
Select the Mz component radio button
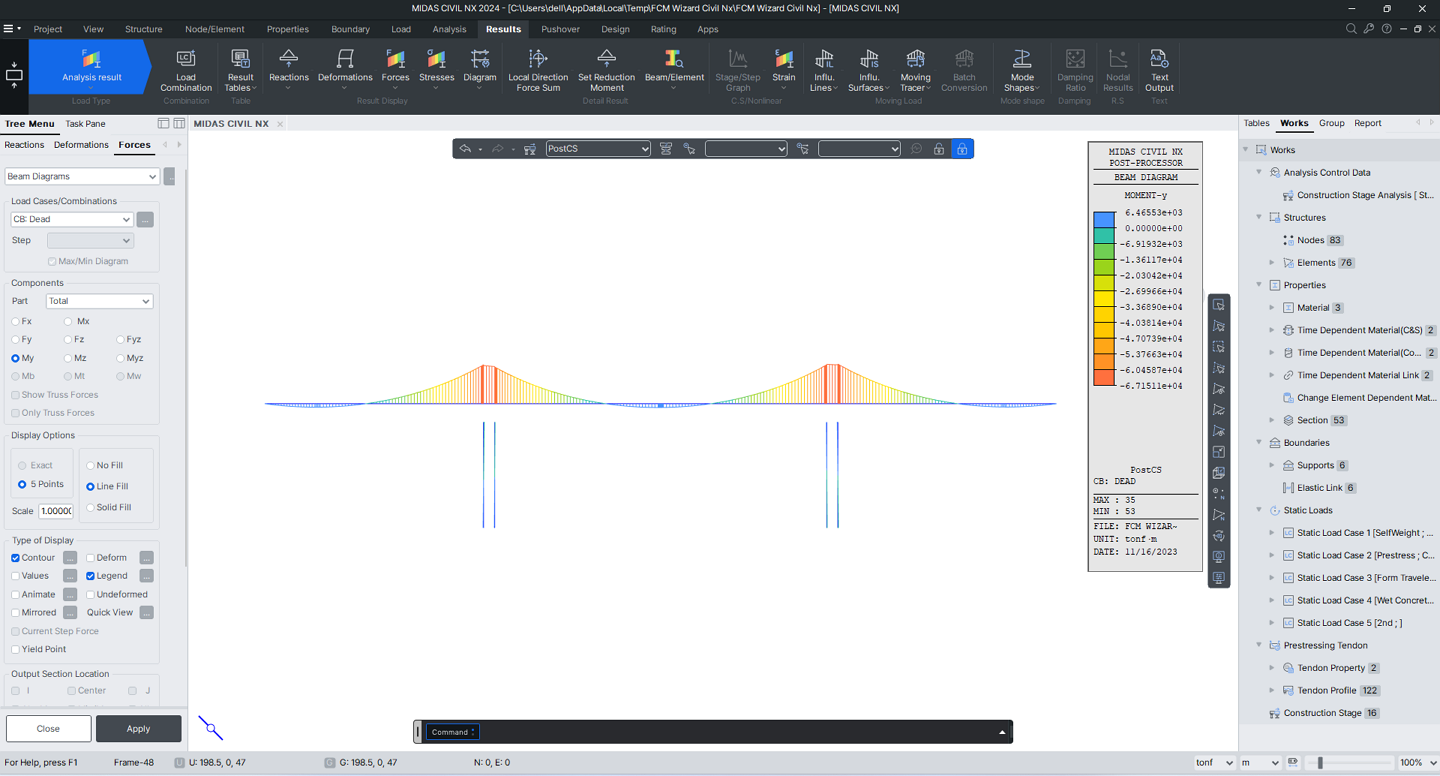tap(68, 358)
